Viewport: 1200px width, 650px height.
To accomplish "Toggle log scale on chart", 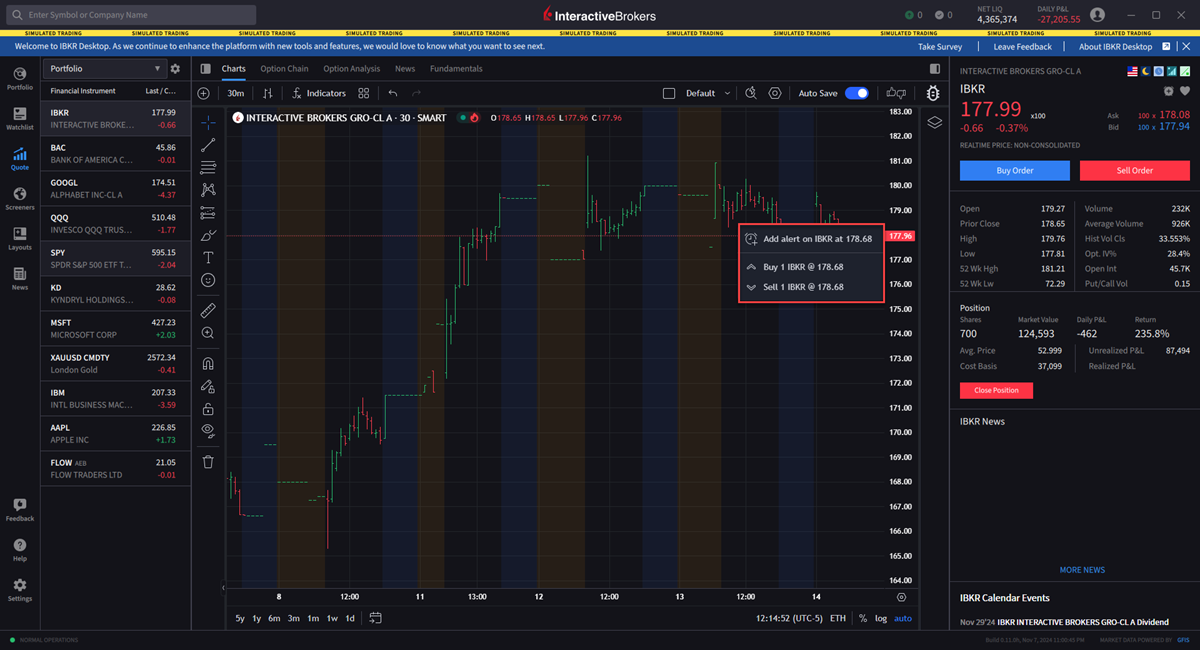I will (881, 618).
